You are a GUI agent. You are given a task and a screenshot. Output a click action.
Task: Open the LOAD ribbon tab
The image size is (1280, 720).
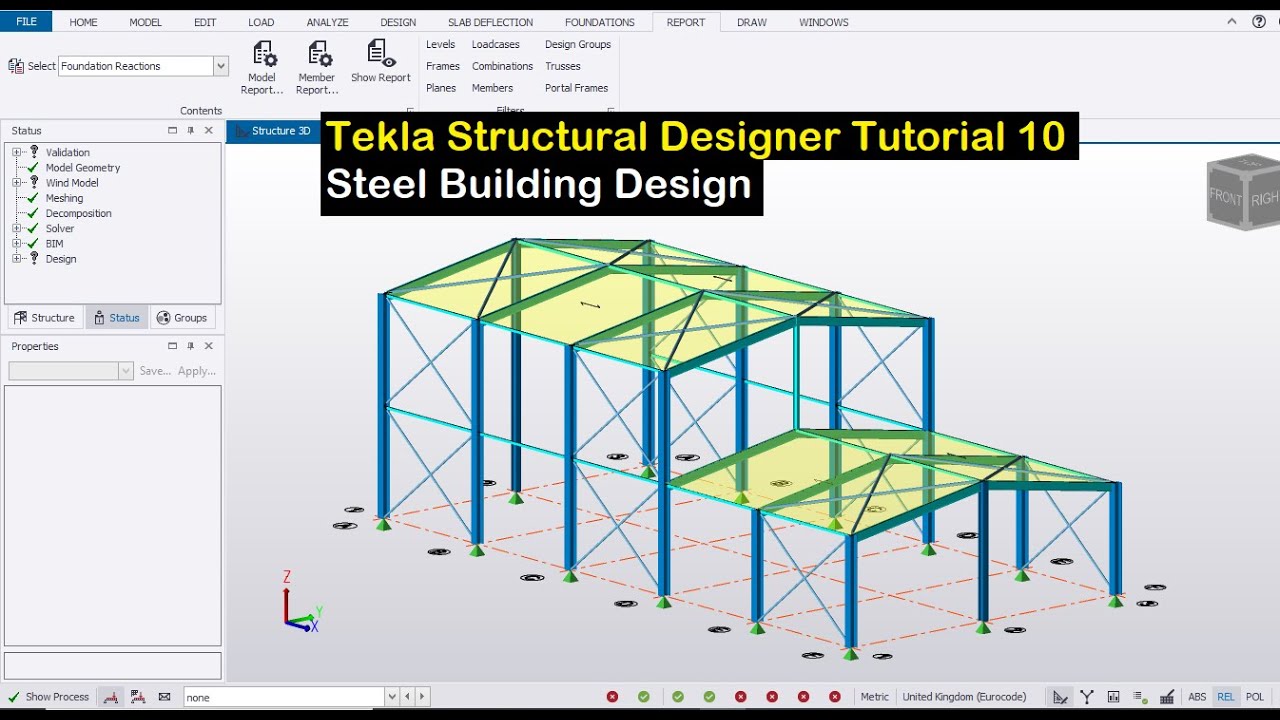click(x=261, y=22)
